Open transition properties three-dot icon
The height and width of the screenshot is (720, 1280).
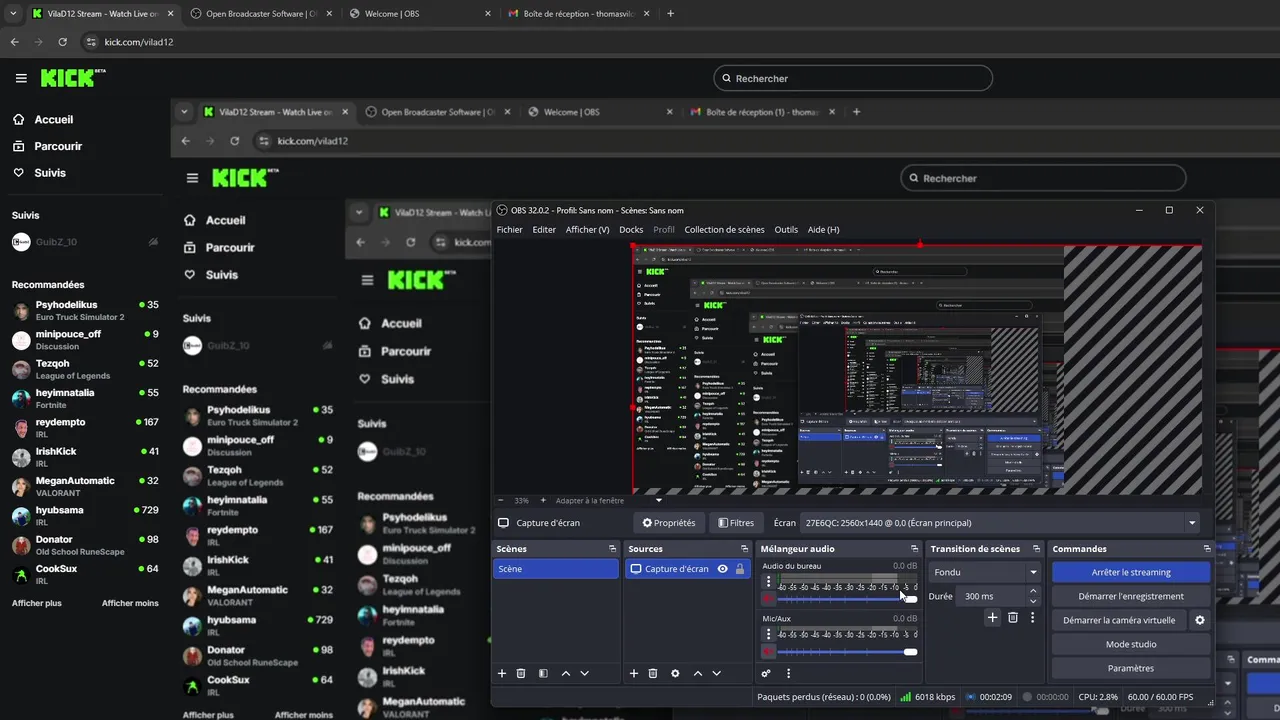[x=1033, y=618]
